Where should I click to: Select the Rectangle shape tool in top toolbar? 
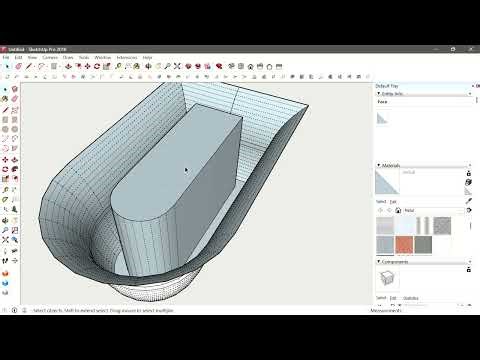54,67
